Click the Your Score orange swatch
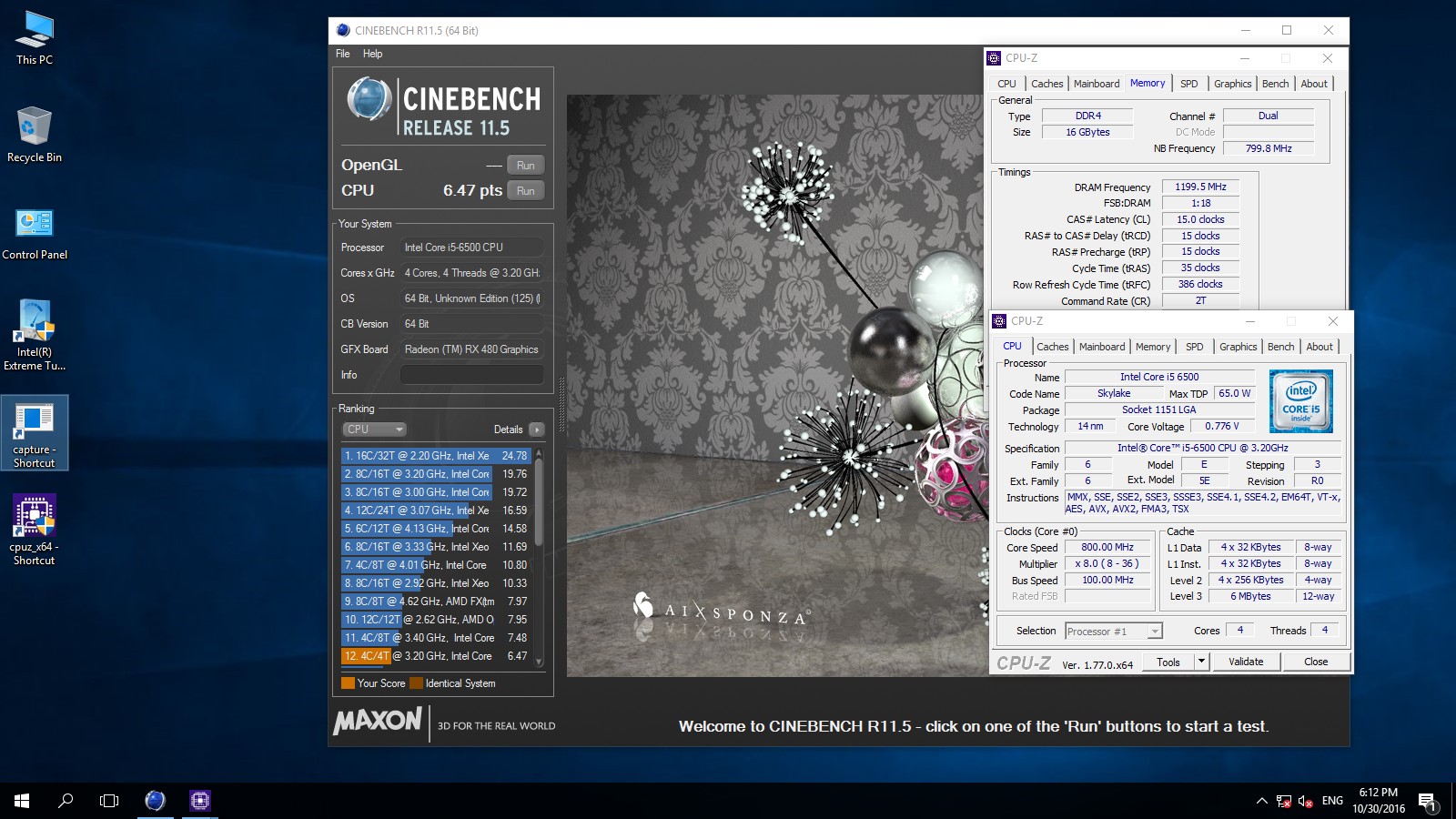 [x=348, y=683]
